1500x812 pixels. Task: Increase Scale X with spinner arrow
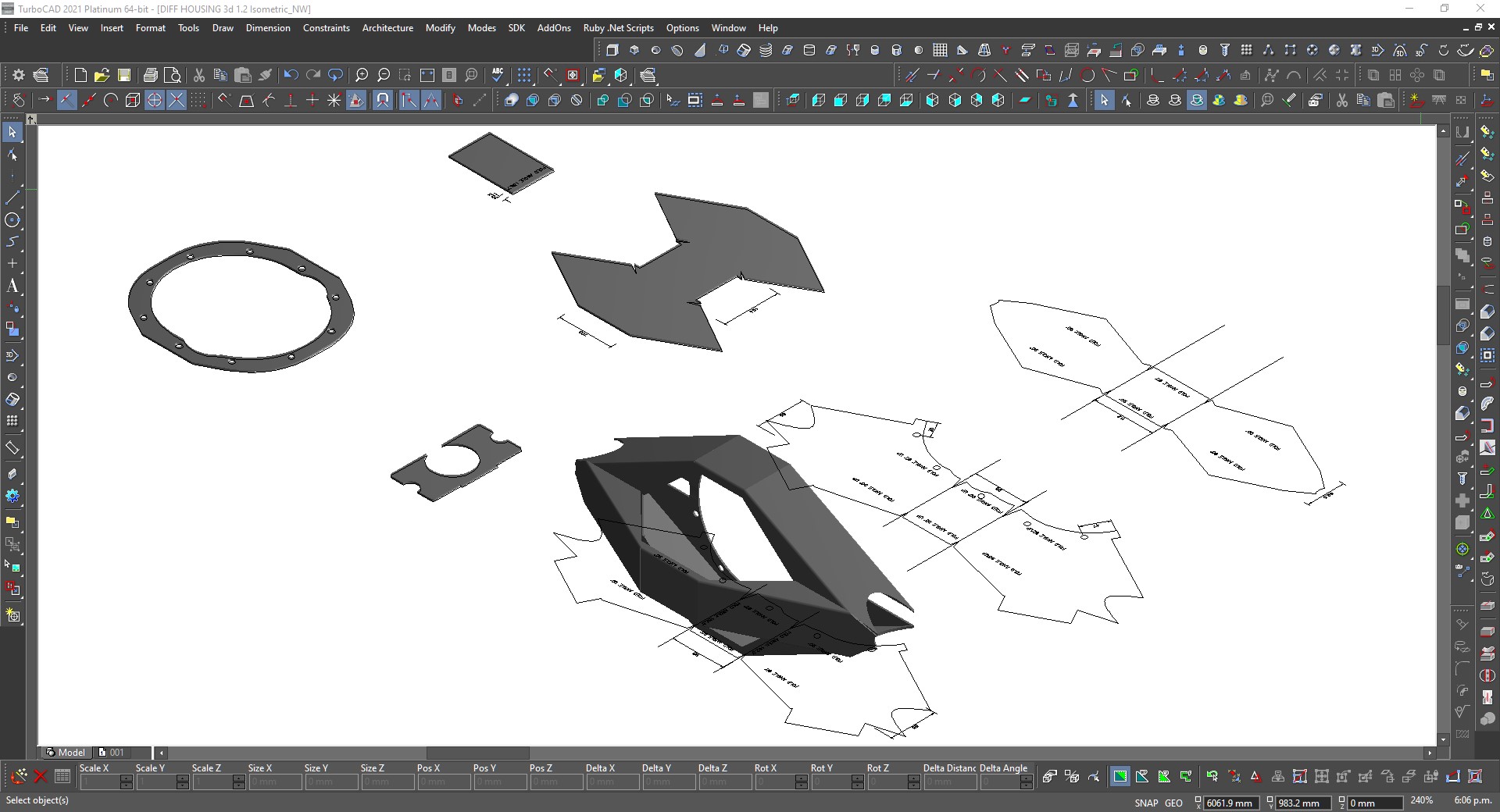pyautogui.click(x=127, y=778)
